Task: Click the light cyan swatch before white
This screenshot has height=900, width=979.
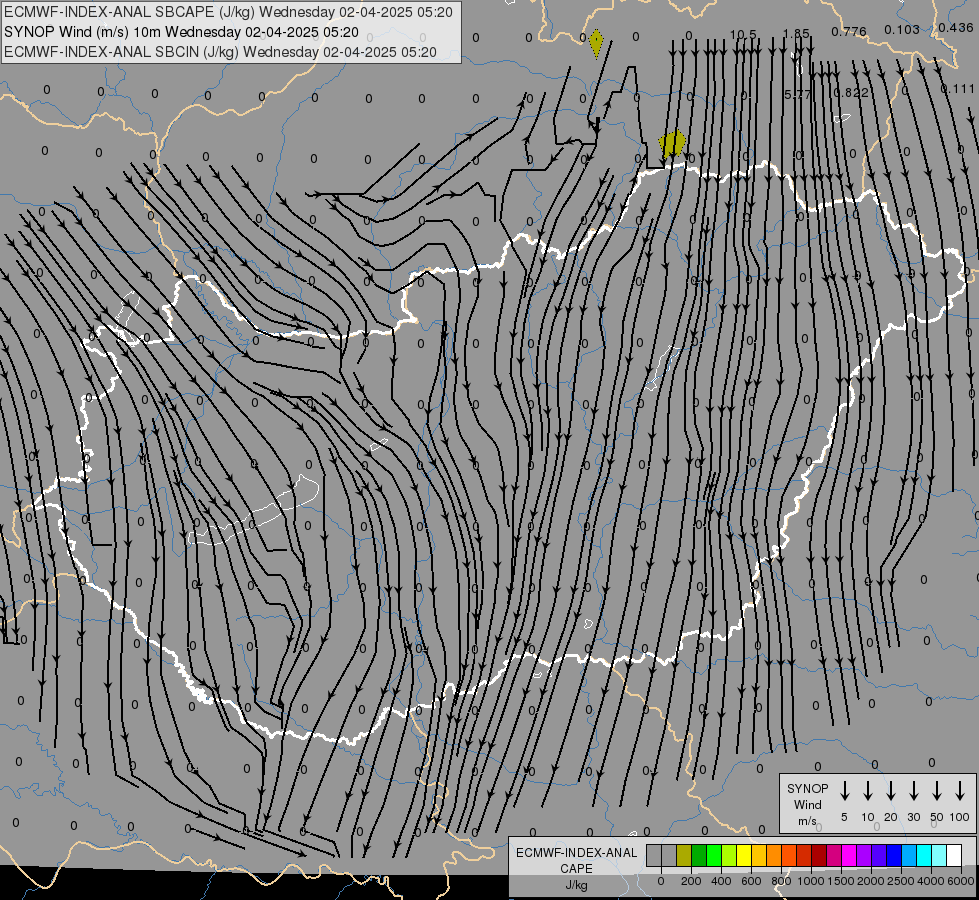Action: click(x=938, y=855)
